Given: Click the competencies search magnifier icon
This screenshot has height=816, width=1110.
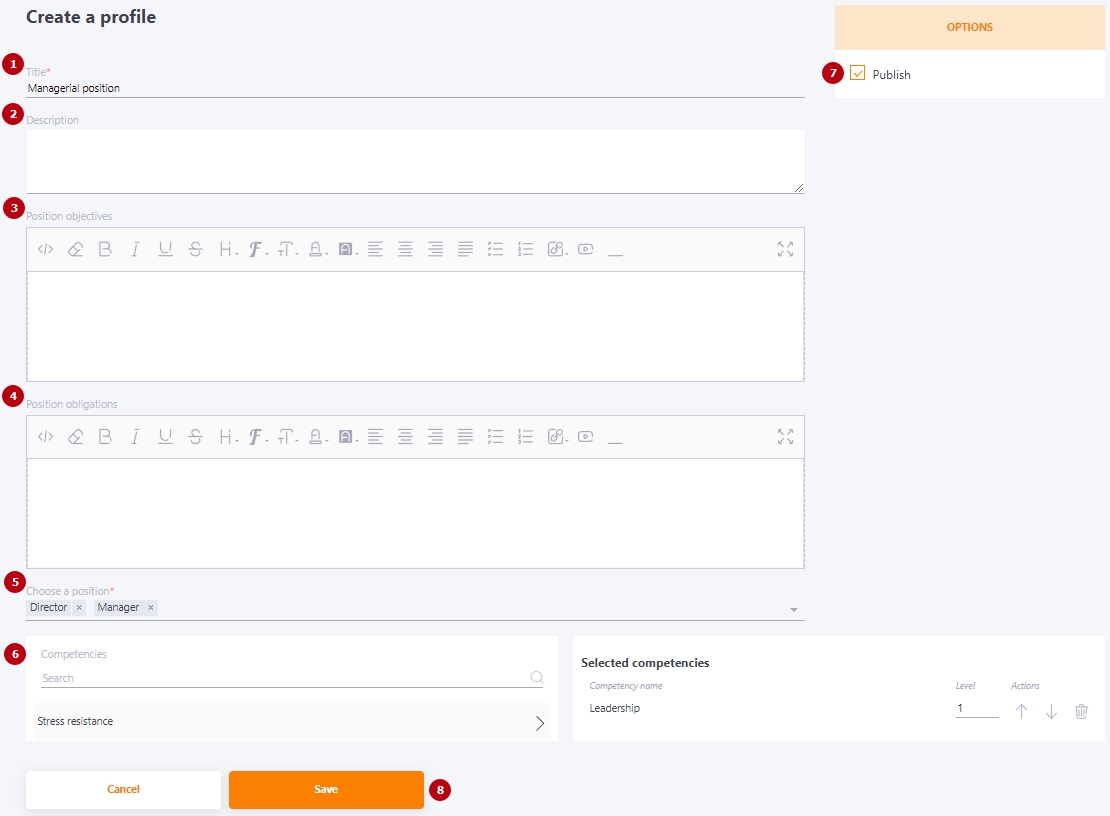Looking at the screenshot, I should pos(537,677).
